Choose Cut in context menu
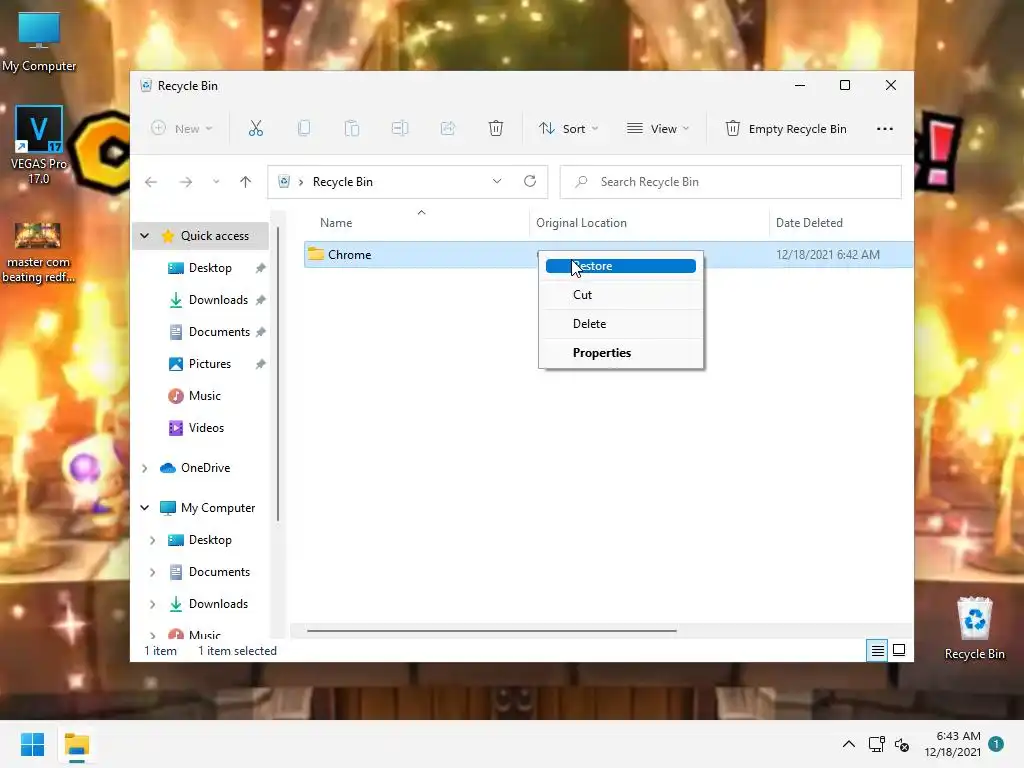This screenshot has width=1024, height=768. 620,295
